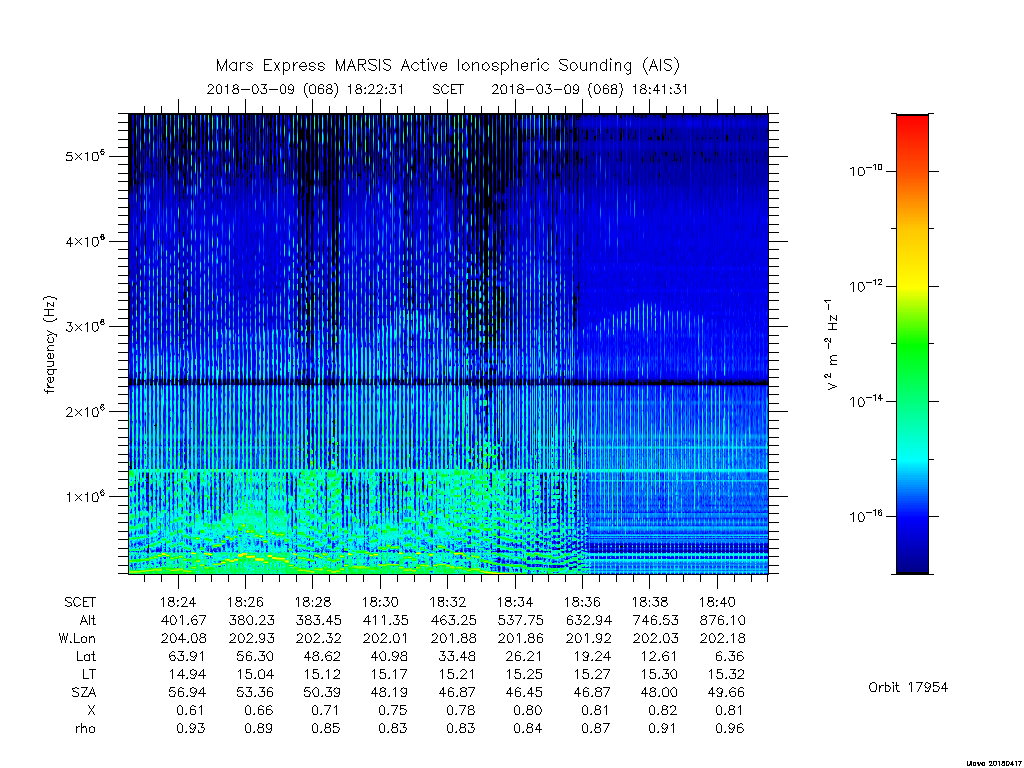Click west longitude value 204.08
Viewport: 1024px width, 768px height.
184,638
